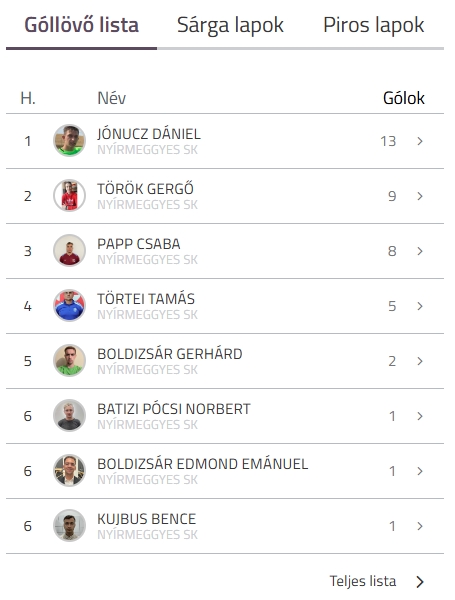Open Kujbus Bence's profile picture

coord(69,525)
